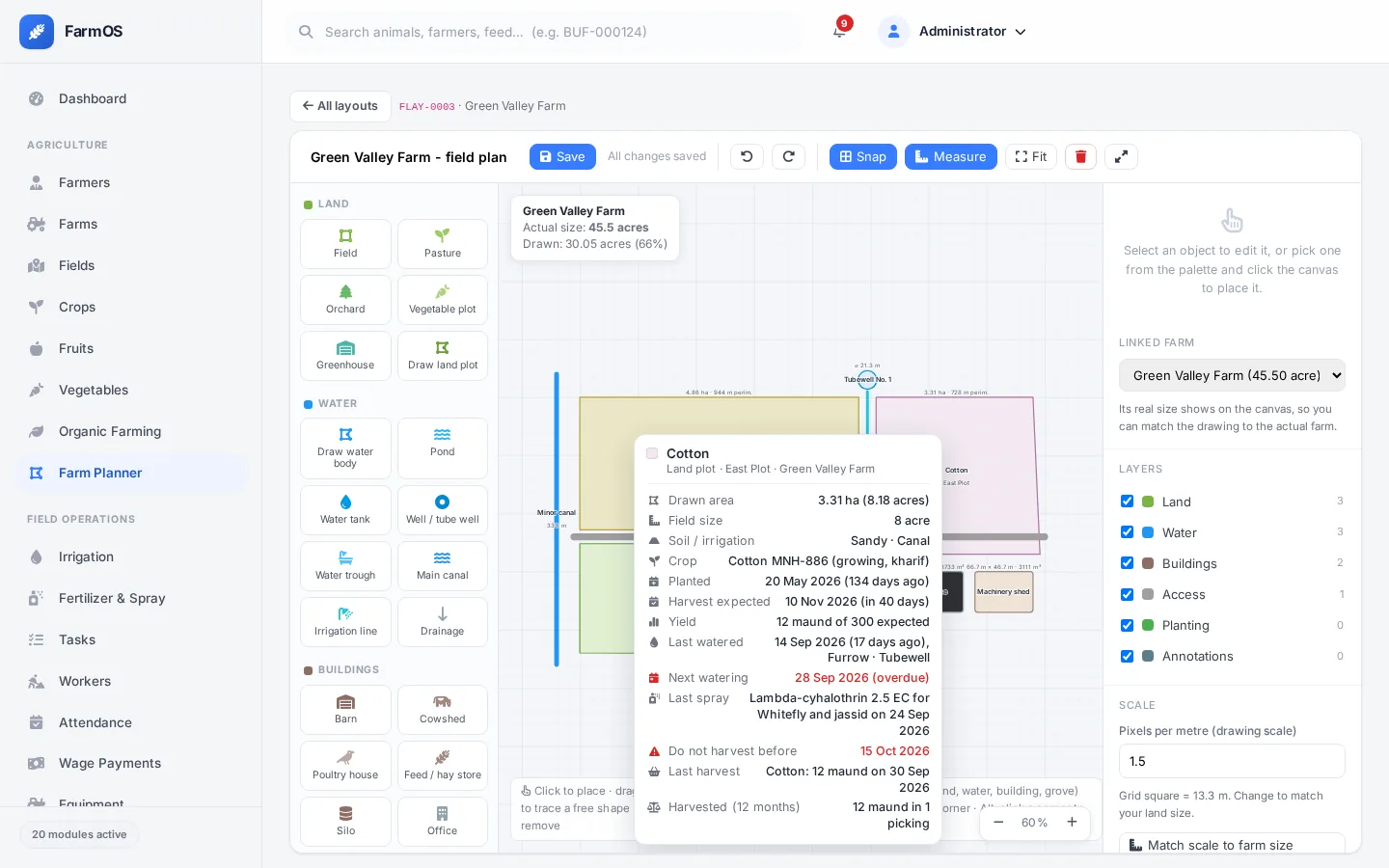Select the Cowshed building tool
This screenshot has height=868, width=1389.
click(443, 710)
